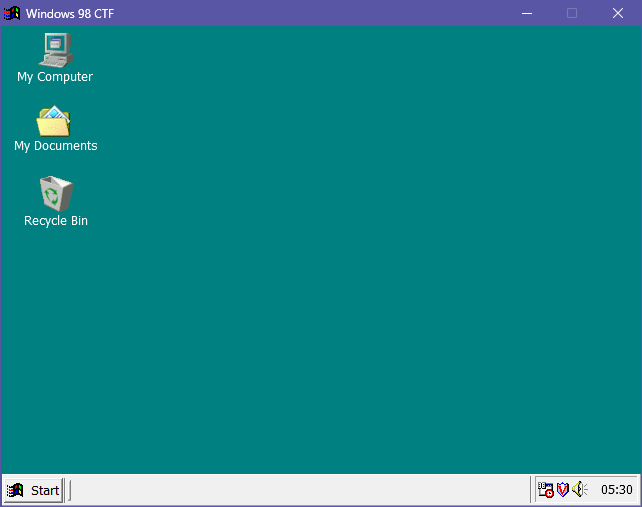Click the antivirus shield tray icon
Viewport: 642px width, 507px height.
tap(563, 489)
